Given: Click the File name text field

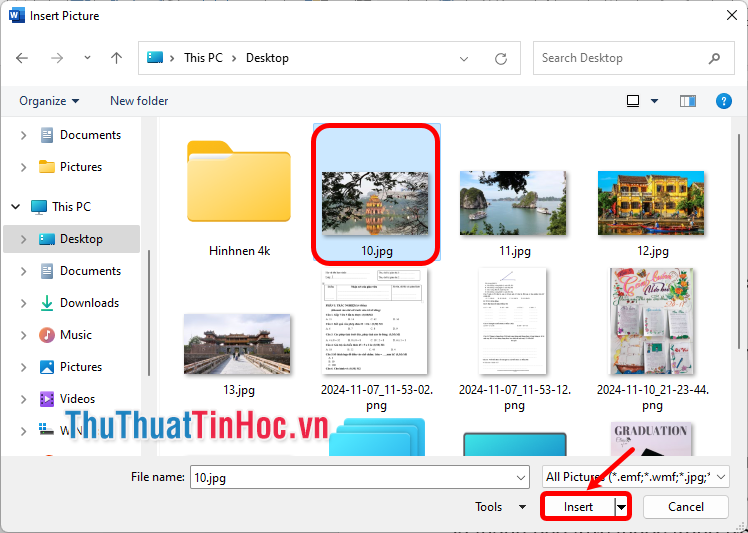Looking at the screenshot, I should [x=353, y=477].
